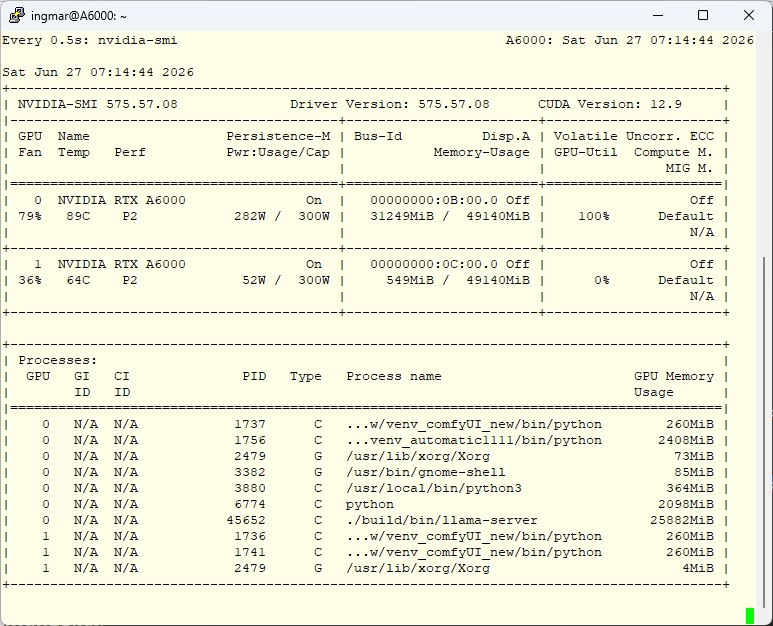Click the 36% fan speed value
The height and width of the screenshot is (626, 773).
pos(30,280)
